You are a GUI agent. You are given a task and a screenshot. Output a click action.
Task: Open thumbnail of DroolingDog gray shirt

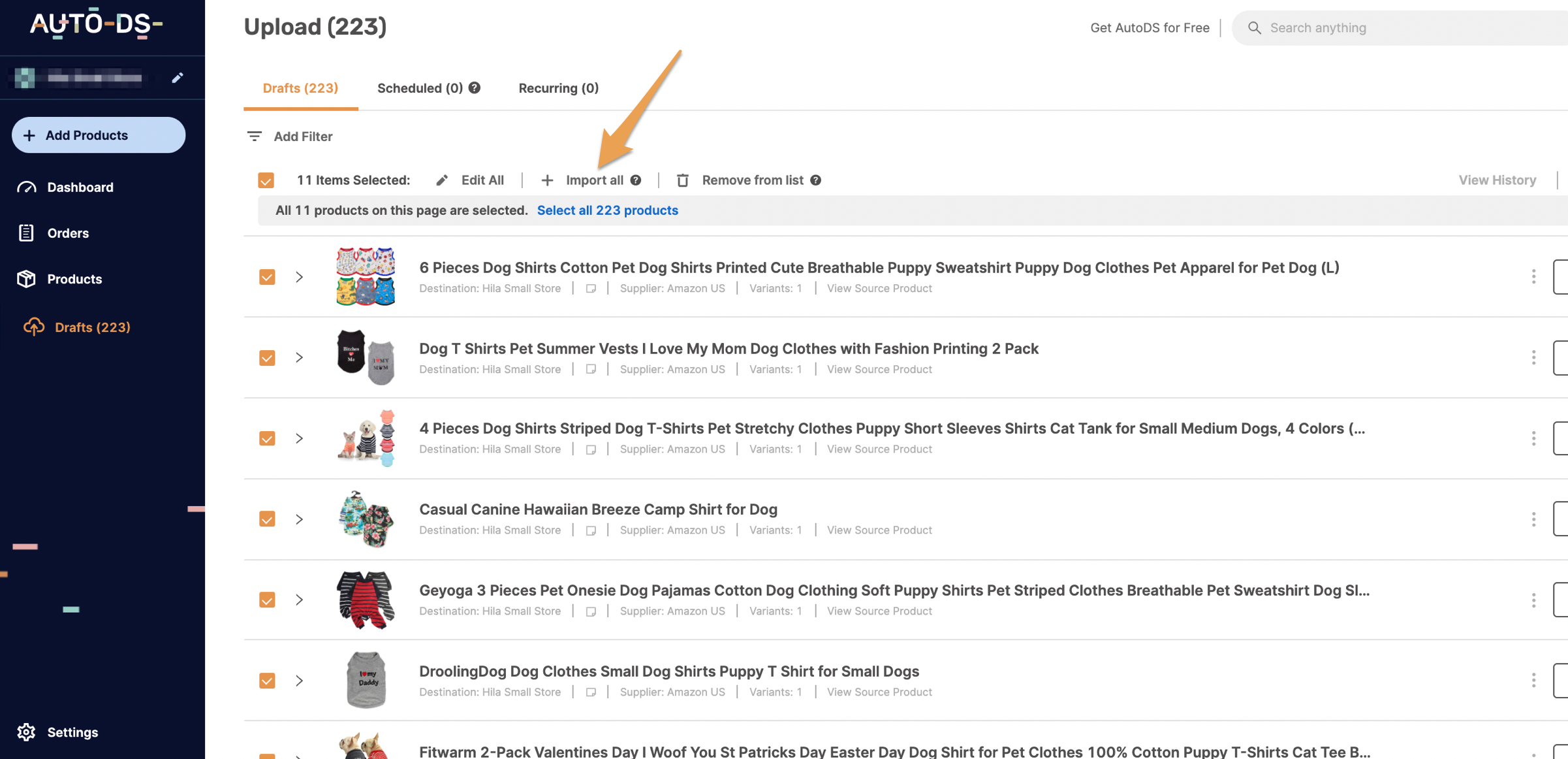[366, 681]
